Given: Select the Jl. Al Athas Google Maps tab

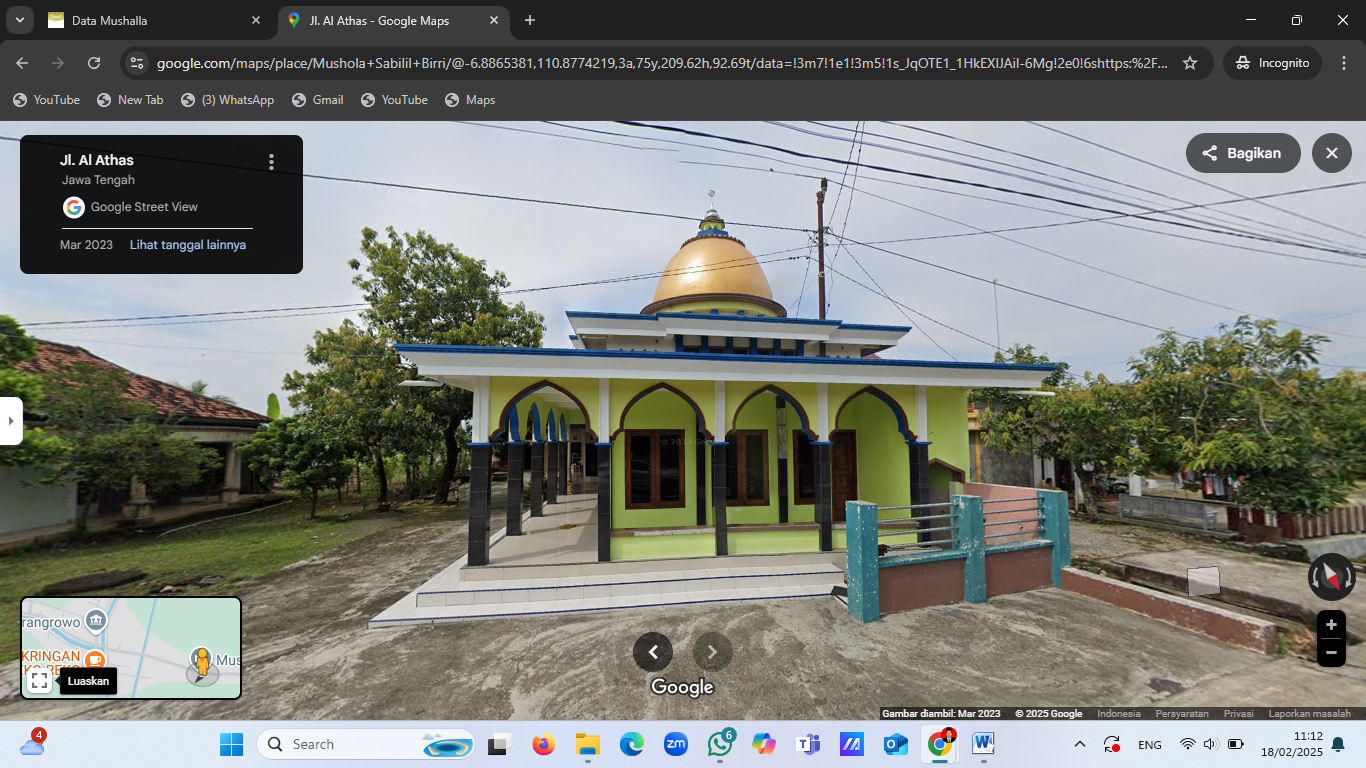Looking at the screenshot, I should (391, 20).
